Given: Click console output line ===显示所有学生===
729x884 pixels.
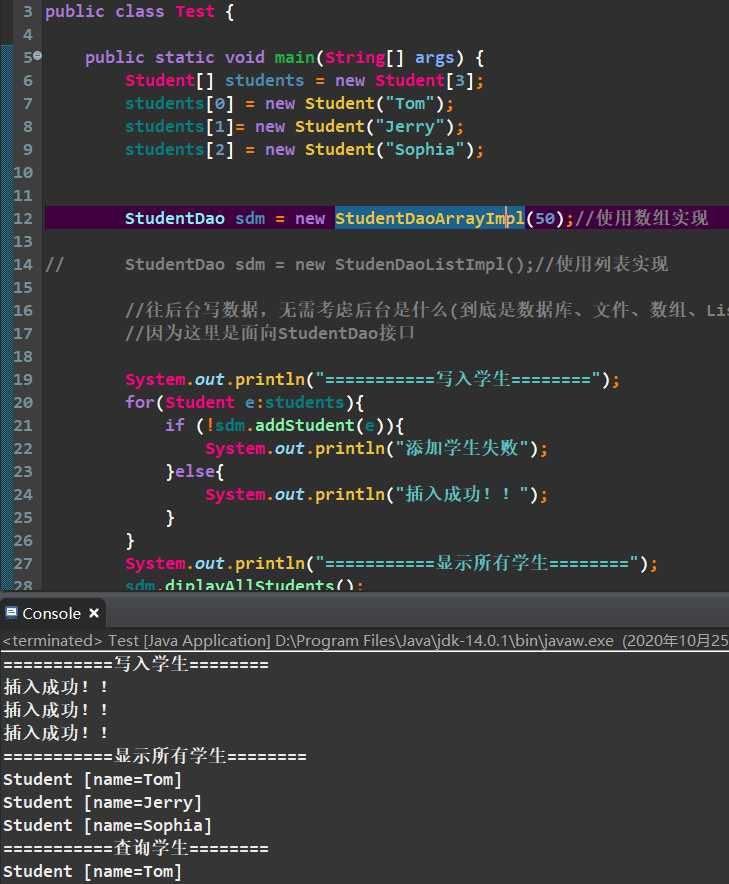Looking at the screenshot, I should pos(155,756).
